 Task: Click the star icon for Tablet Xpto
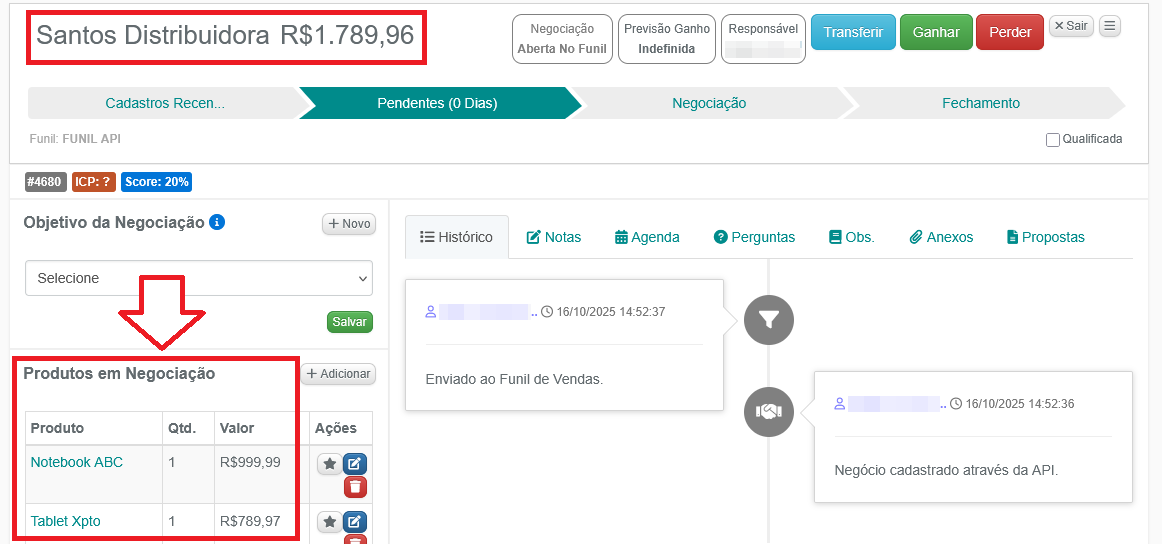point(329,522)
